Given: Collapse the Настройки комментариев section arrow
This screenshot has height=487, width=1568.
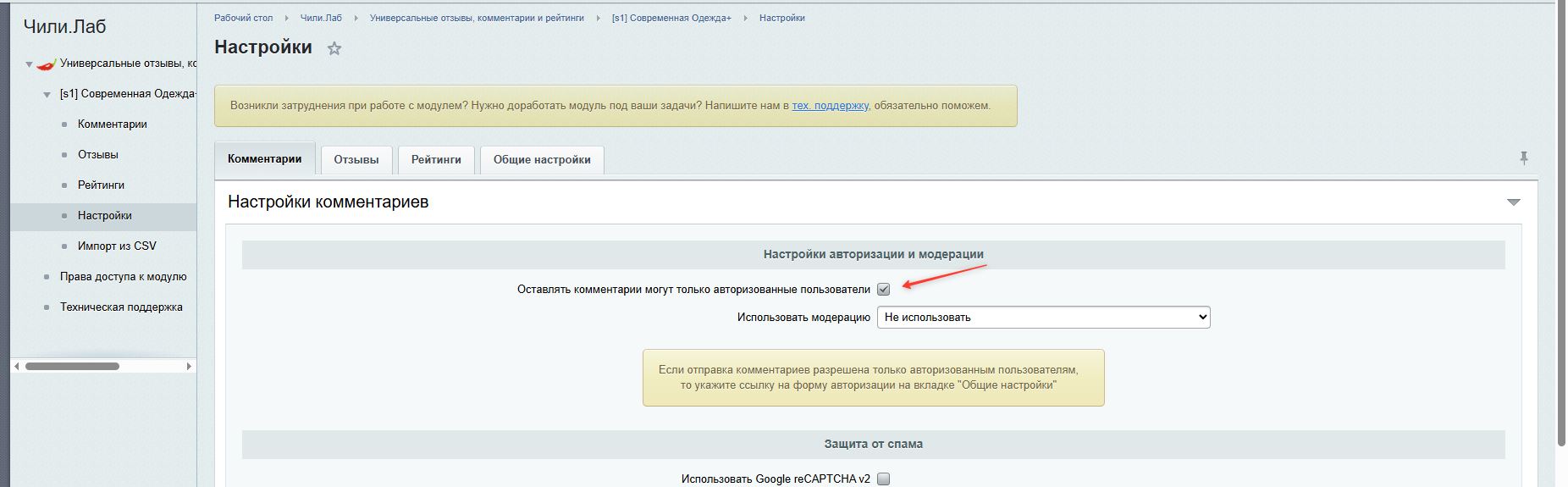Looking at the screenshot, I should click(x=1513, y=202).
